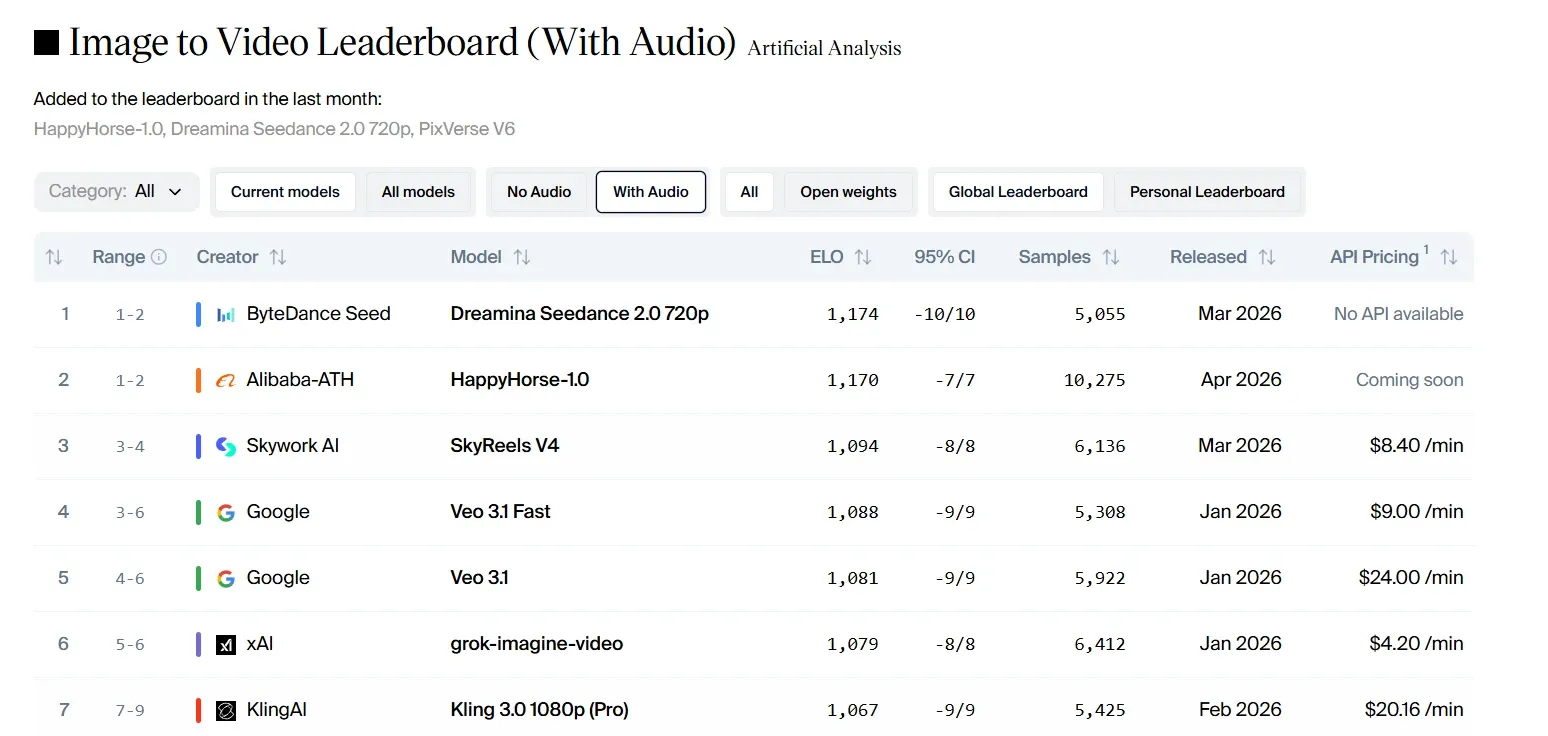Click the Feb 2026 release date
This screenshot has height=736, width=1548.
(1240, 710)
